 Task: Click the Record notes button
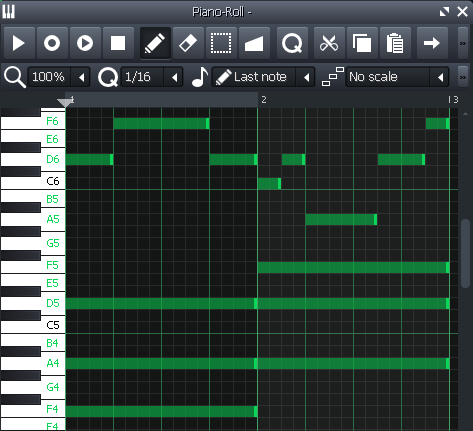pos(52,43)
